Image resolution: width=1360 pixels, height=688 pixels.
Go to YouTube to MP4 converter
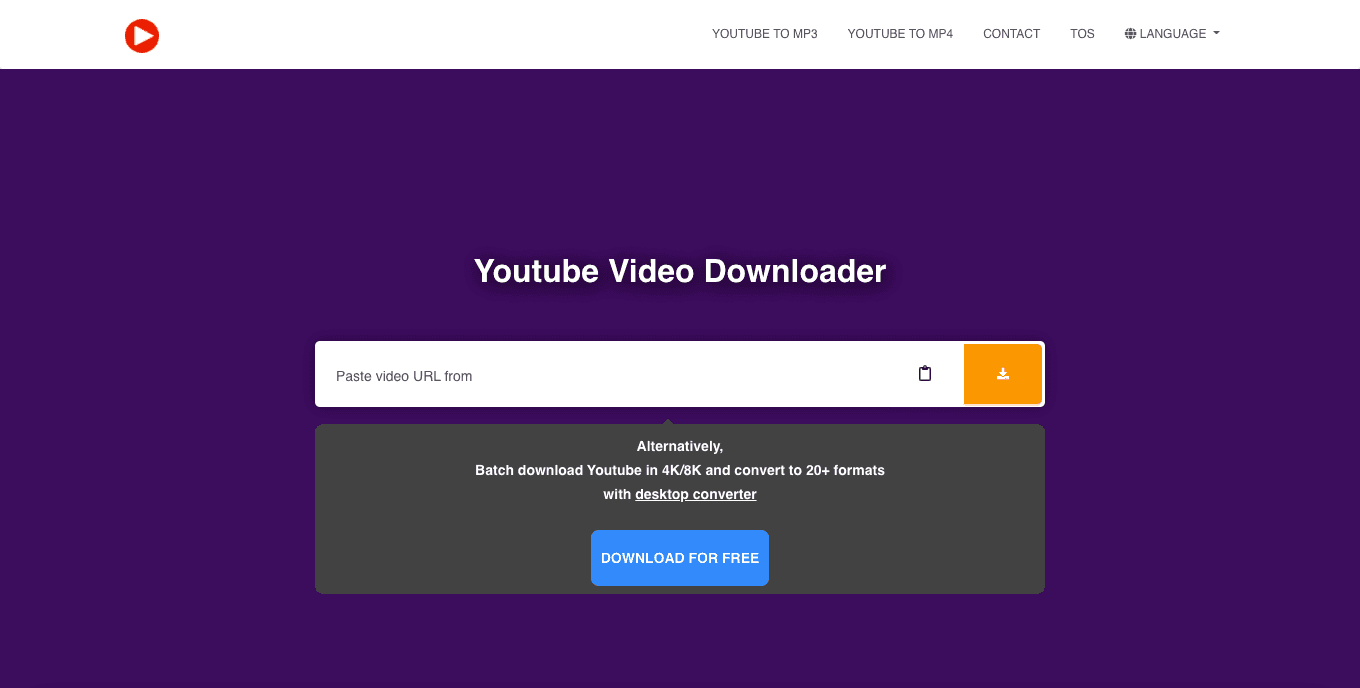pos(900,34)
